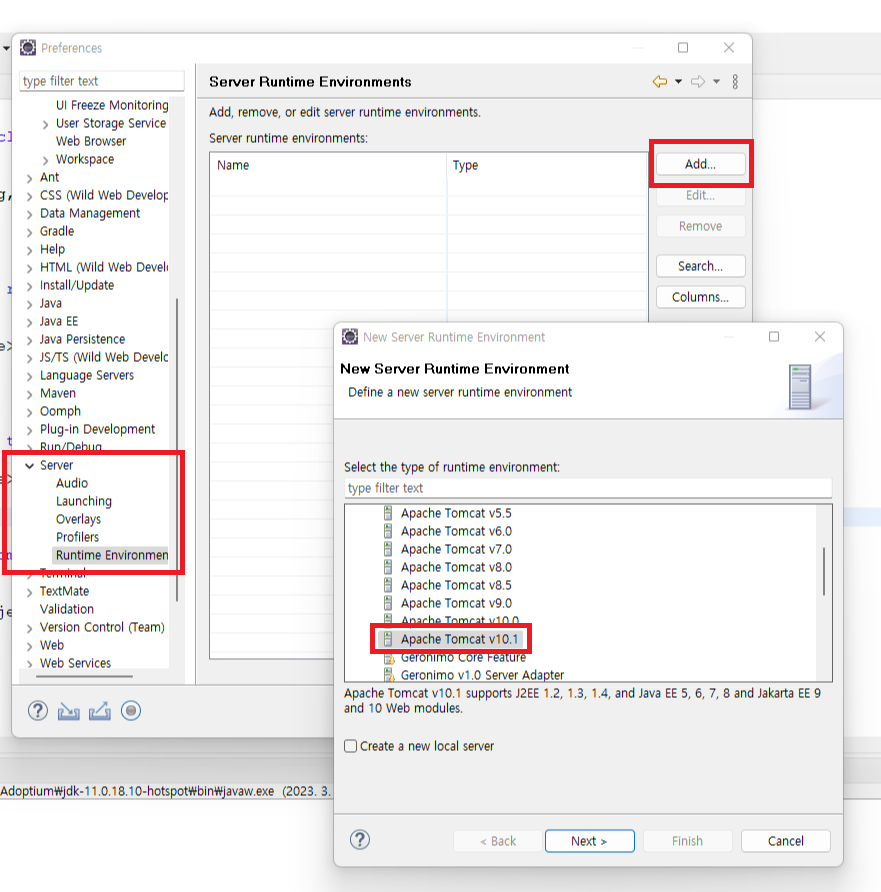Expand the User Storage Service node
Image resolution: width=881 pixels, height=892 pixels.
tap(46, 124)
